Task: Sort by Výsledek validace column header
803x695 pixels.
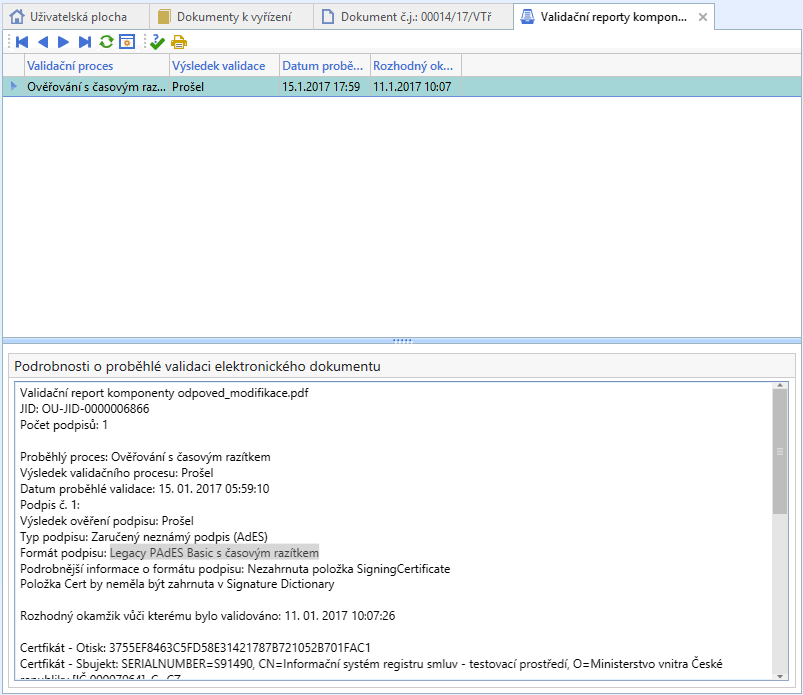Action: click(x=222, y=66)
